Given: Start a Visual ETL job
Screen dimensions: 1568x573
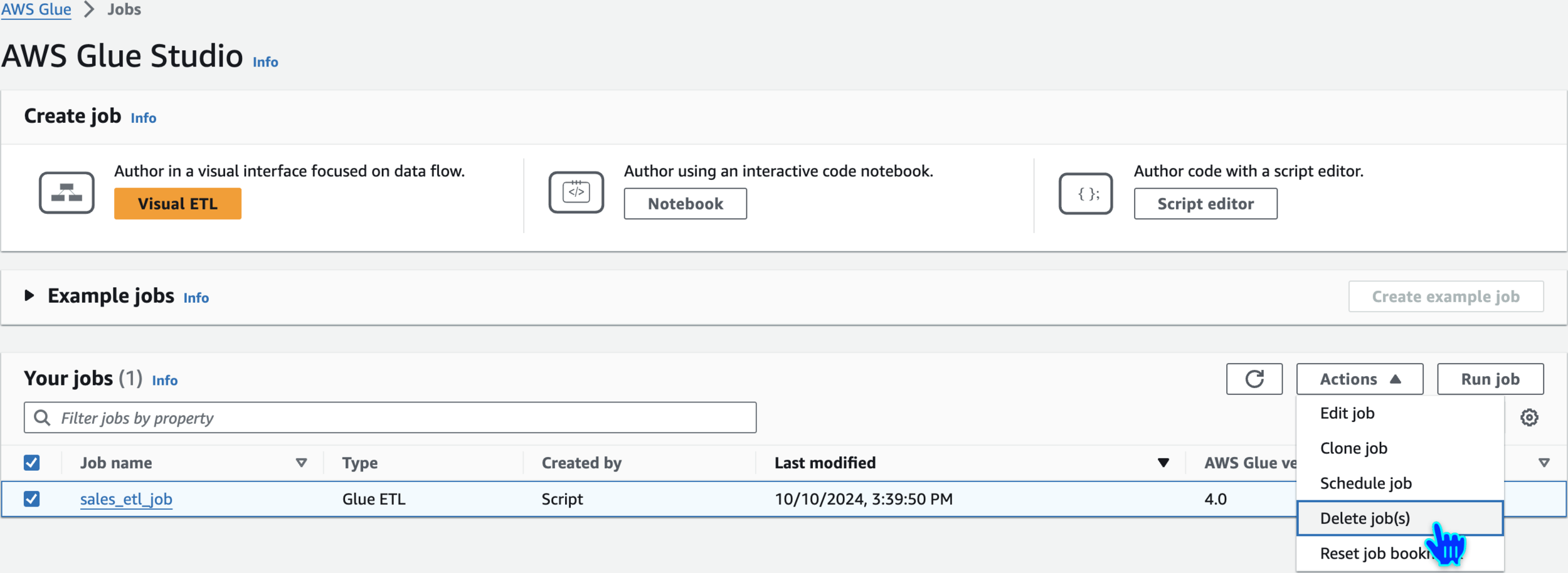Looking at the screenshot, I should (x=177, y=204).
